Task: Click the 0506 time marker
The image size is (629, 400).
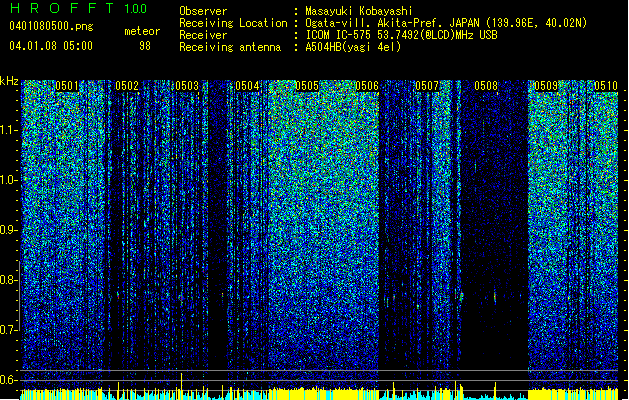Action: point(367,86)
